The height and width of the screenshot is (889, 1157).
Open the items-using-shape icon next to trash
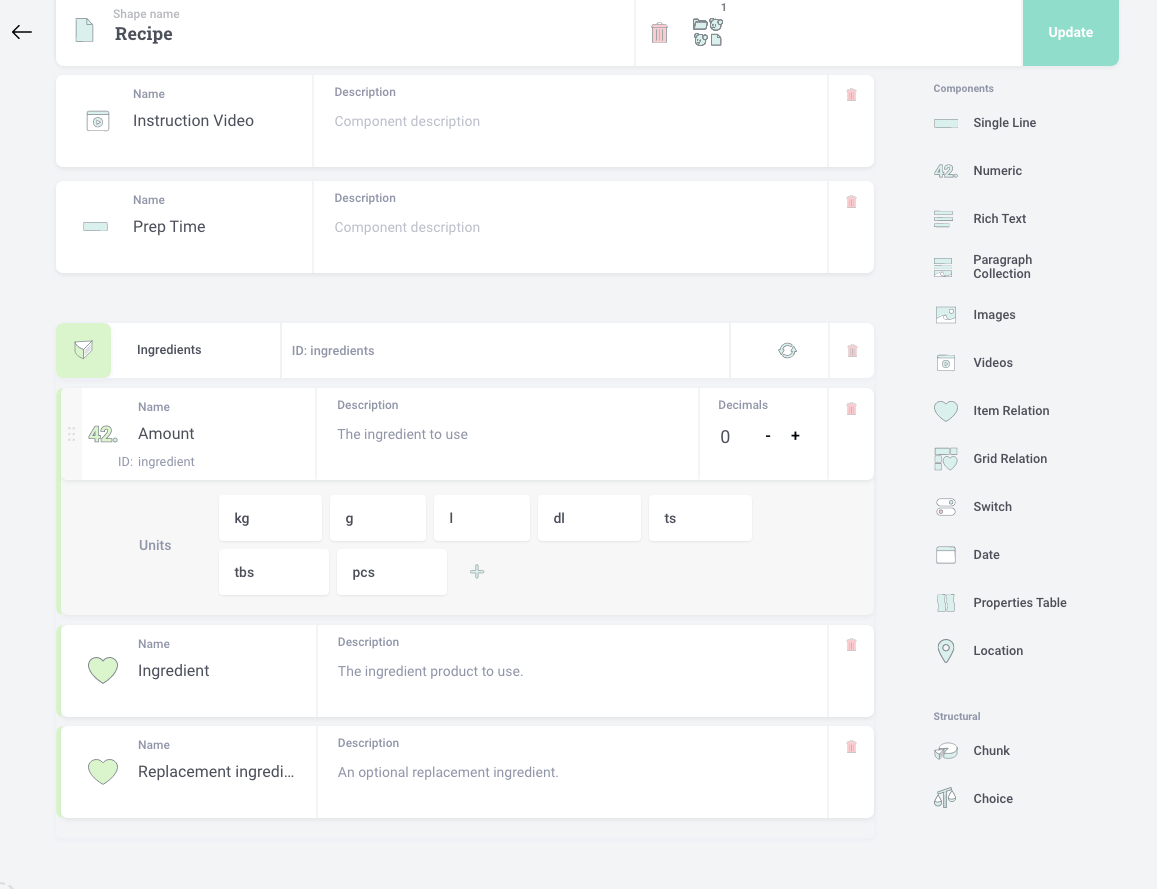(x=708, y=32)
